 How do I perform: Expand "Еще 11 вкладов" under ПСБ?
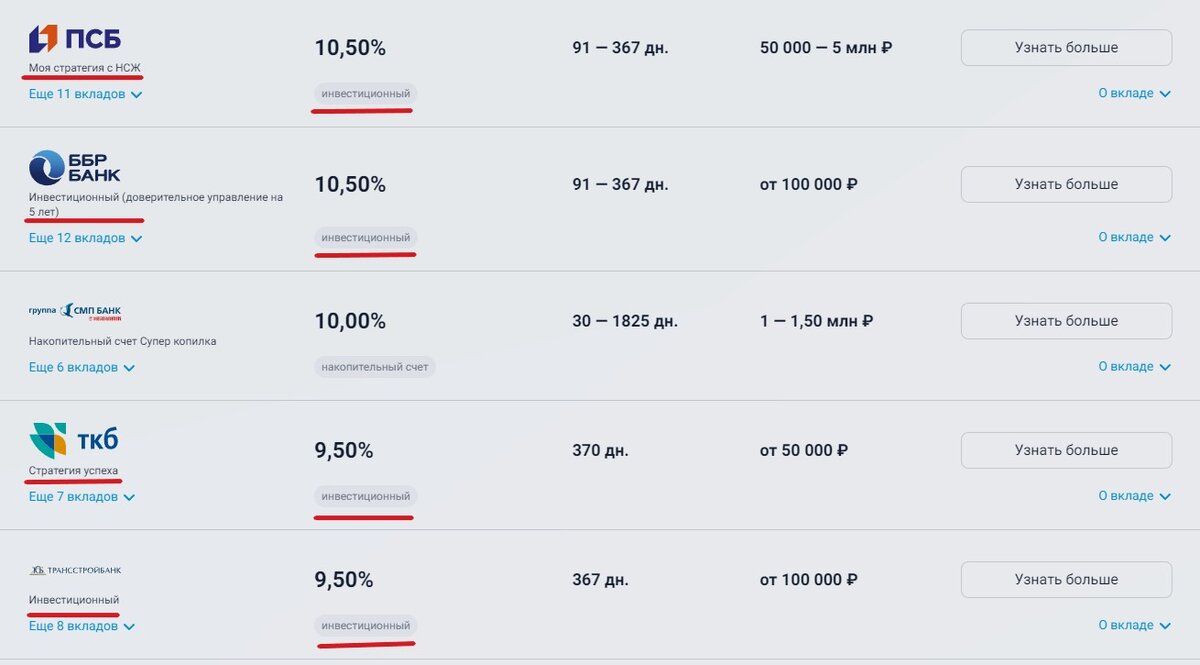(x=86, y=94)
